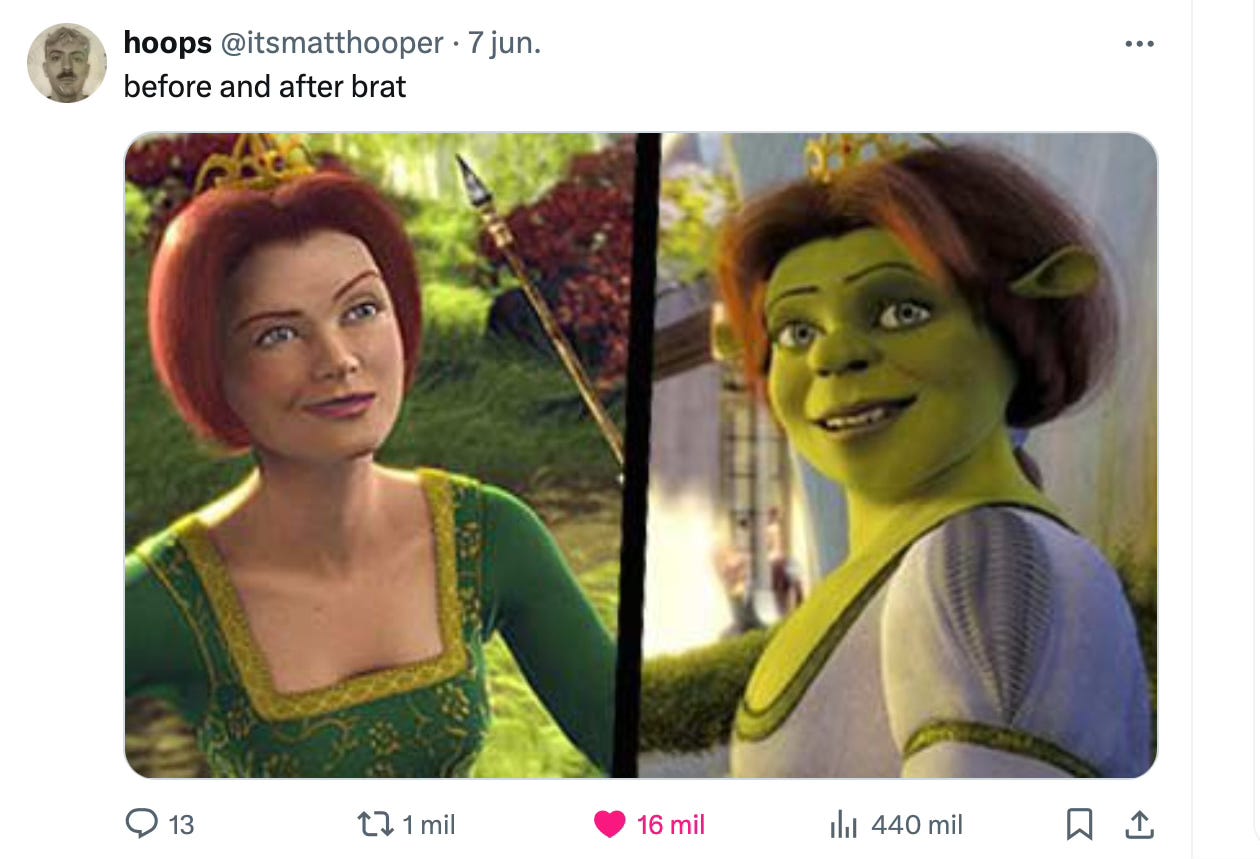Open the three-dot more options menu
Image resolution: width=1260 pixels, height=859 pixels.
point(1138,44)
